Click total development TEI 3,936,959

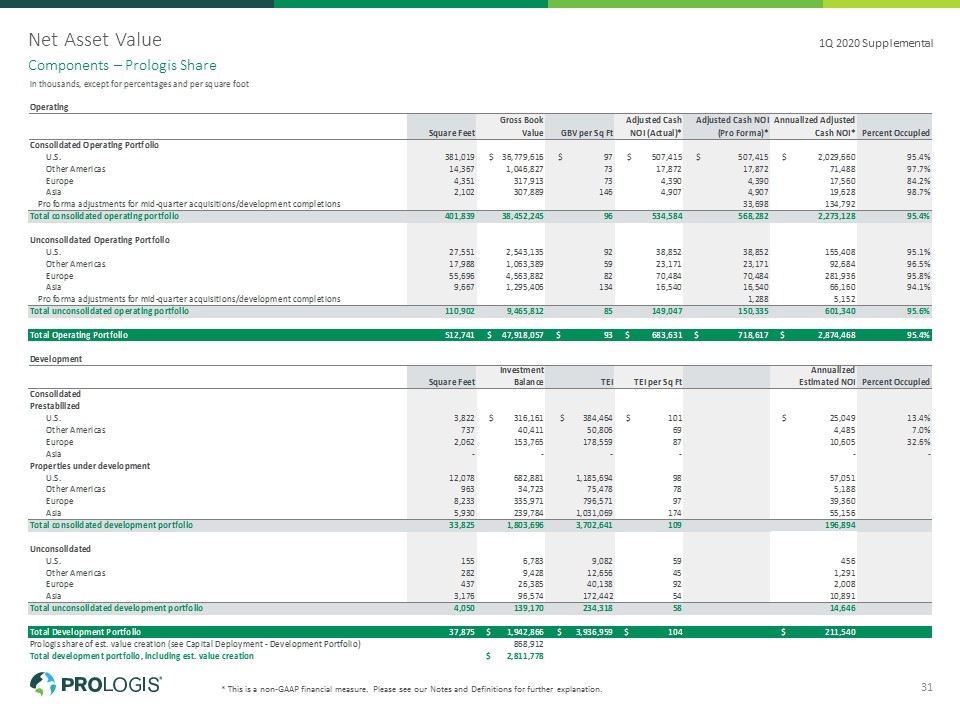pyautogui.click(x=594, y=632)
